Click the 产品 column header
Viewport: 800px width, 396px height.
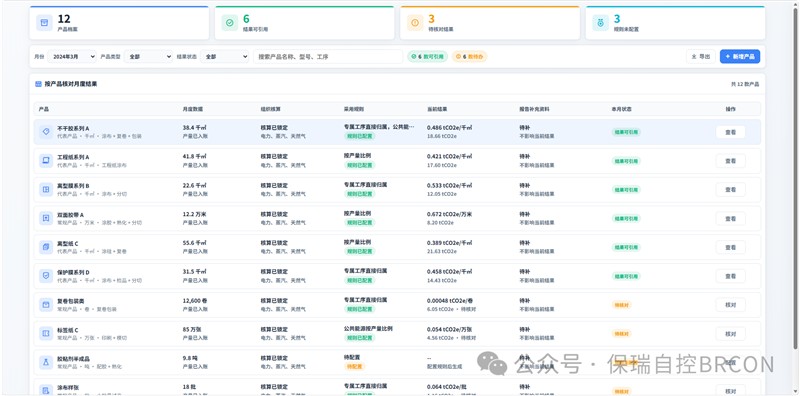[x=44, y=109]
